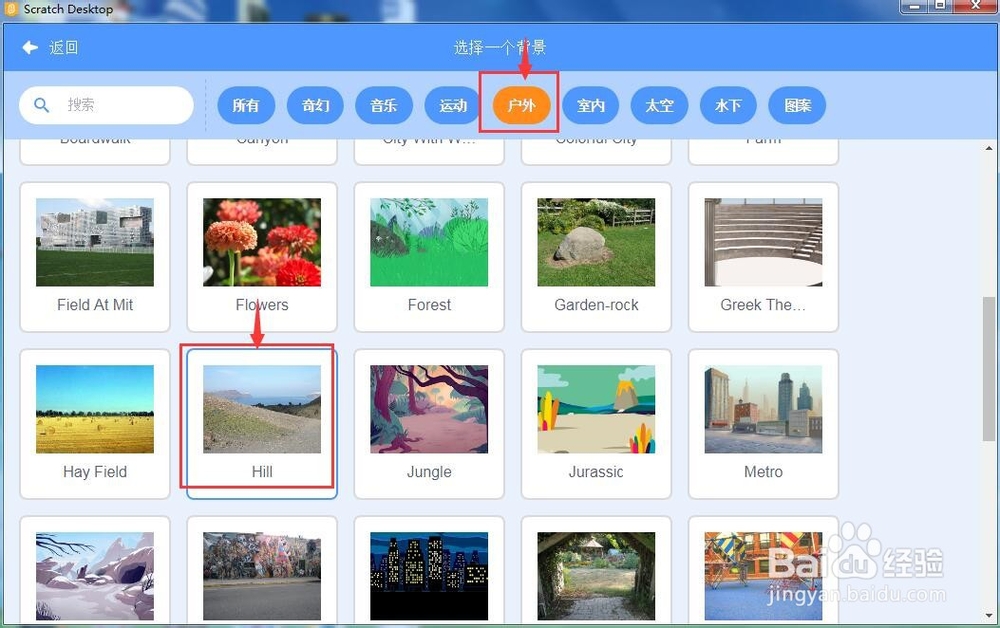Image resolution: width=1000 pixels, height=628 pixels.
Task: Select the 水下 category filter
Action: (x=728, y=105)
